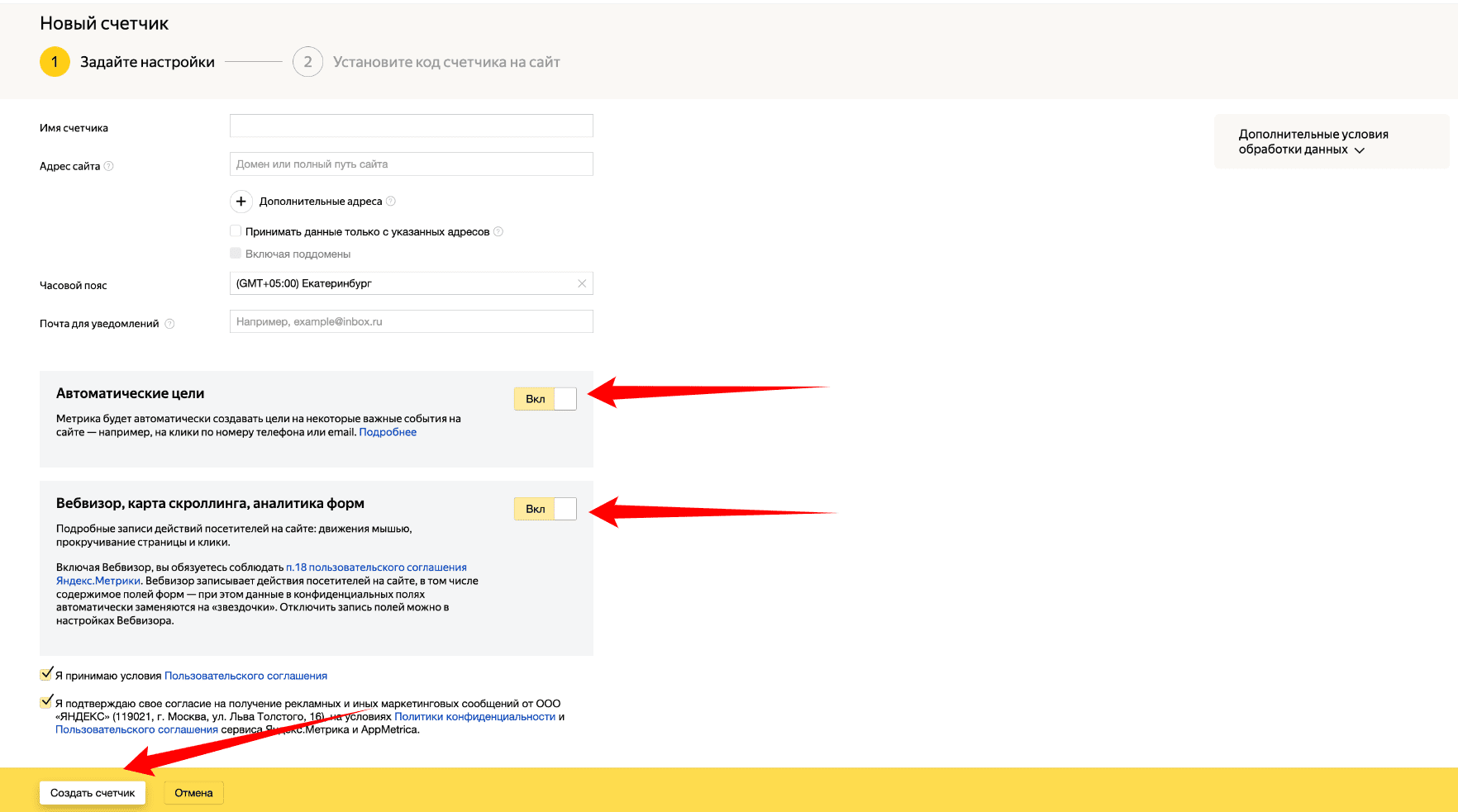The width and height of the screenshot is (1458, 812).
Task: Clear the timezone field with X icon
Action: (582, 283)
